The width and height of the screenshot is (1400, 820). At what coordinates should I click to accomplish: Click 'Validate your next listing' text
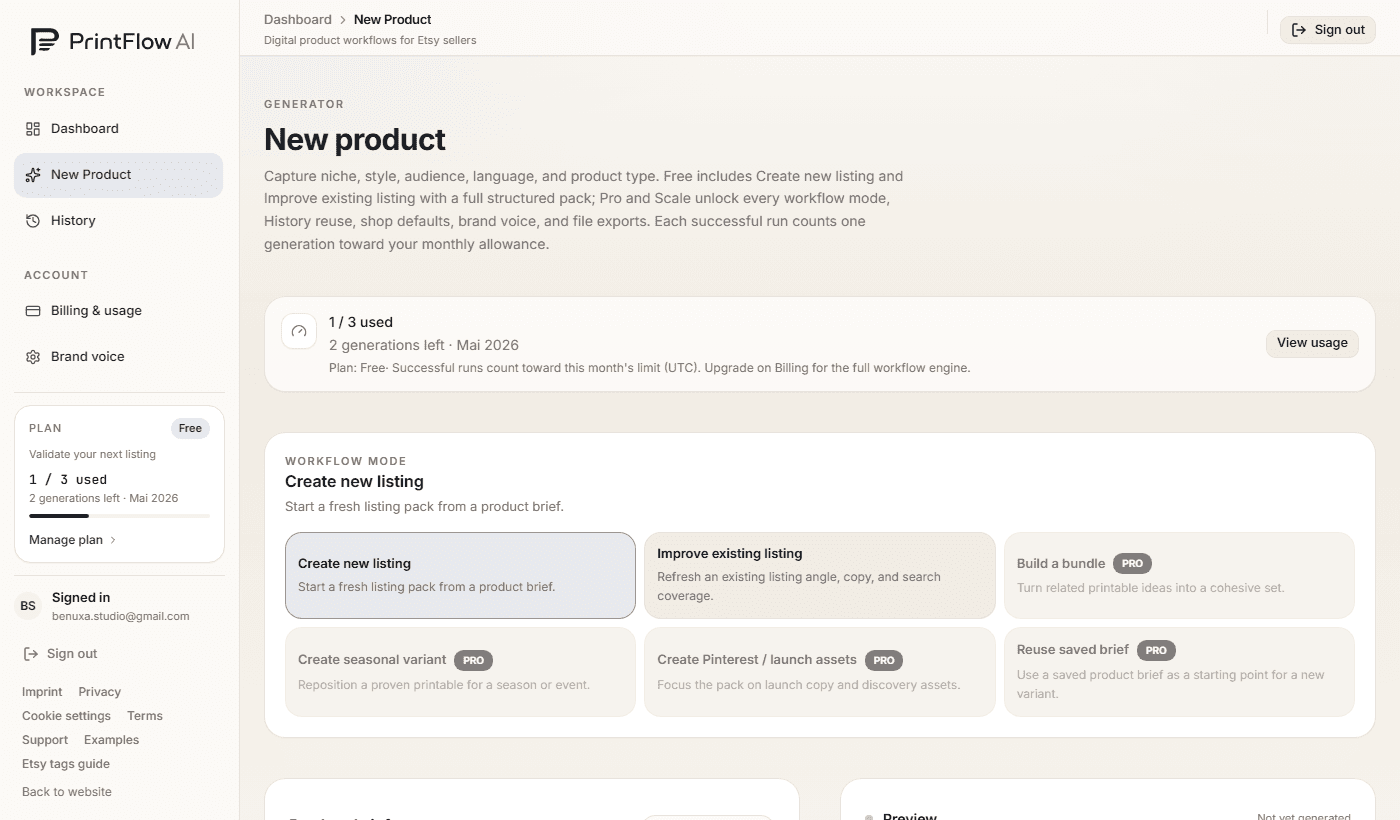point(92,454)
